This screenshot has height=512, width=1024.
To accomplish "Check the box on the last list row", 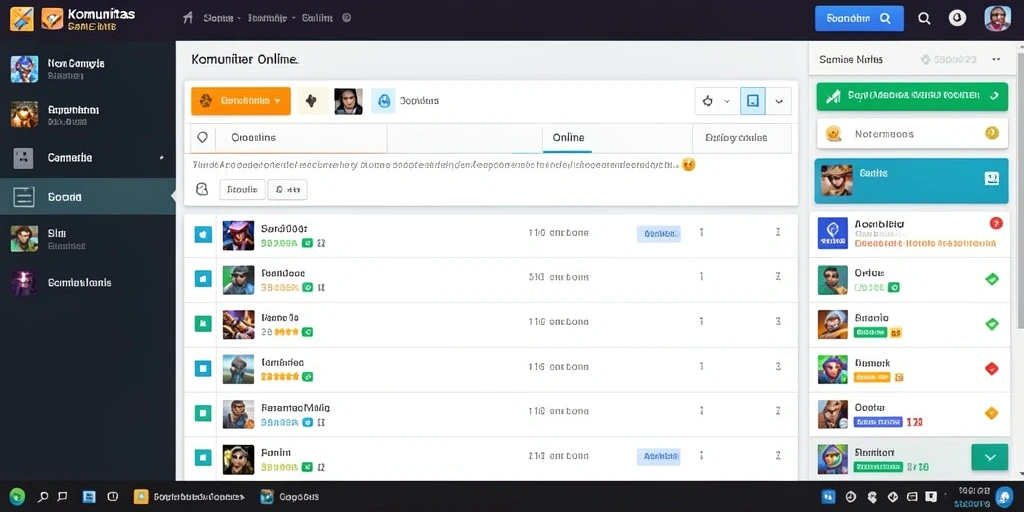I will [x=203, y=457].
